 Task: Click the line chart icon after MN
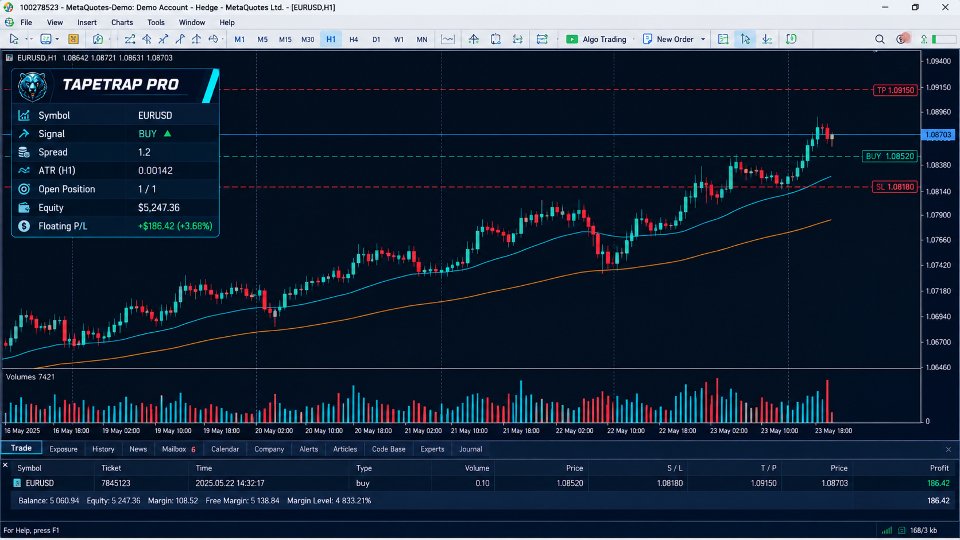pyautogui.click(x=448, y=39)
